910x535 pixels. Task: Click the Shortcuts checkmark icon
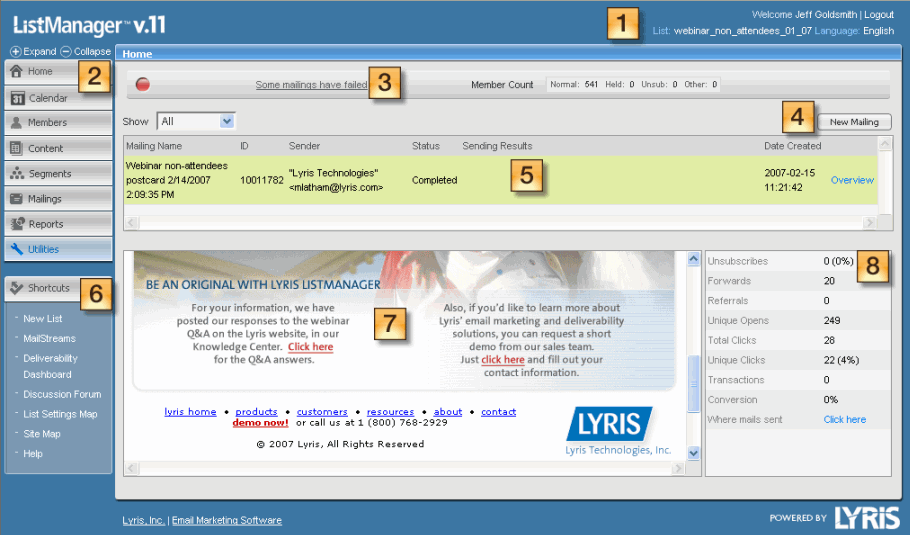pos(17,287)
